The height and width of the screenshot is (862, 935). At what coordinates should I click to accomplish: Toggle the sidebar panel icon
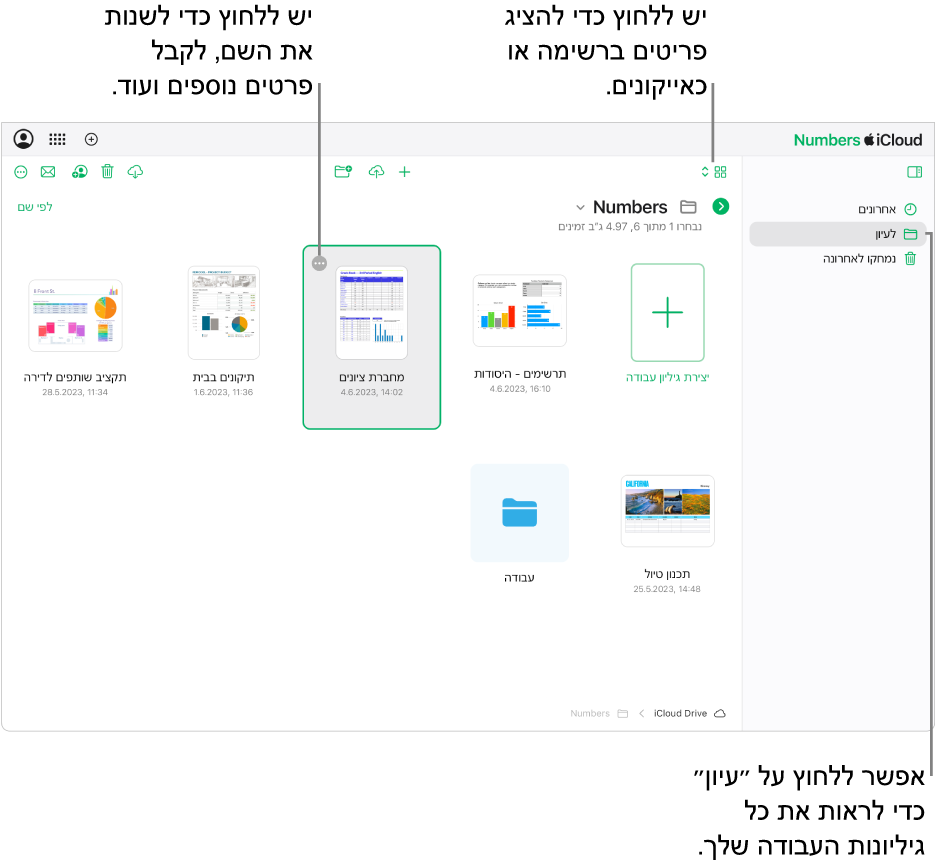[914, 172]
